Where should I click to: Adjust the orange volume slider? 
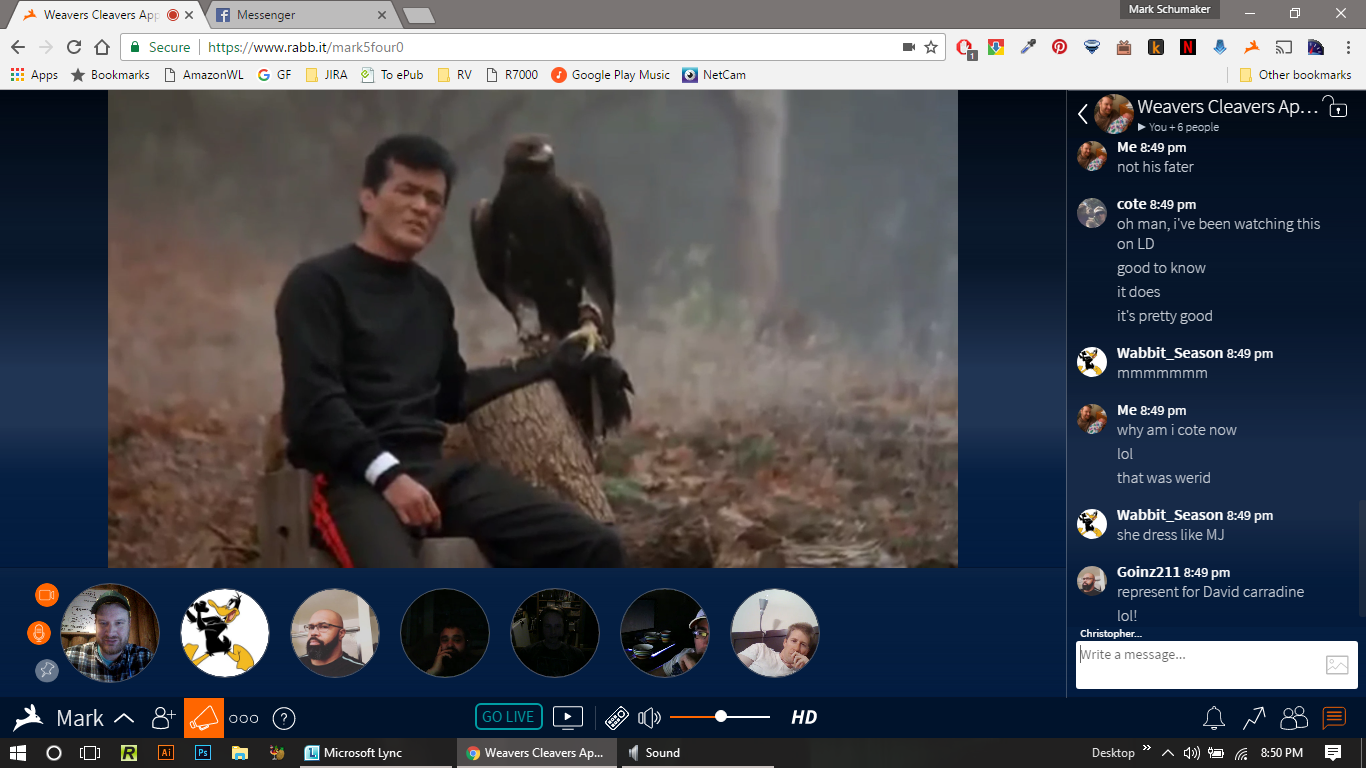coord(720,717)
